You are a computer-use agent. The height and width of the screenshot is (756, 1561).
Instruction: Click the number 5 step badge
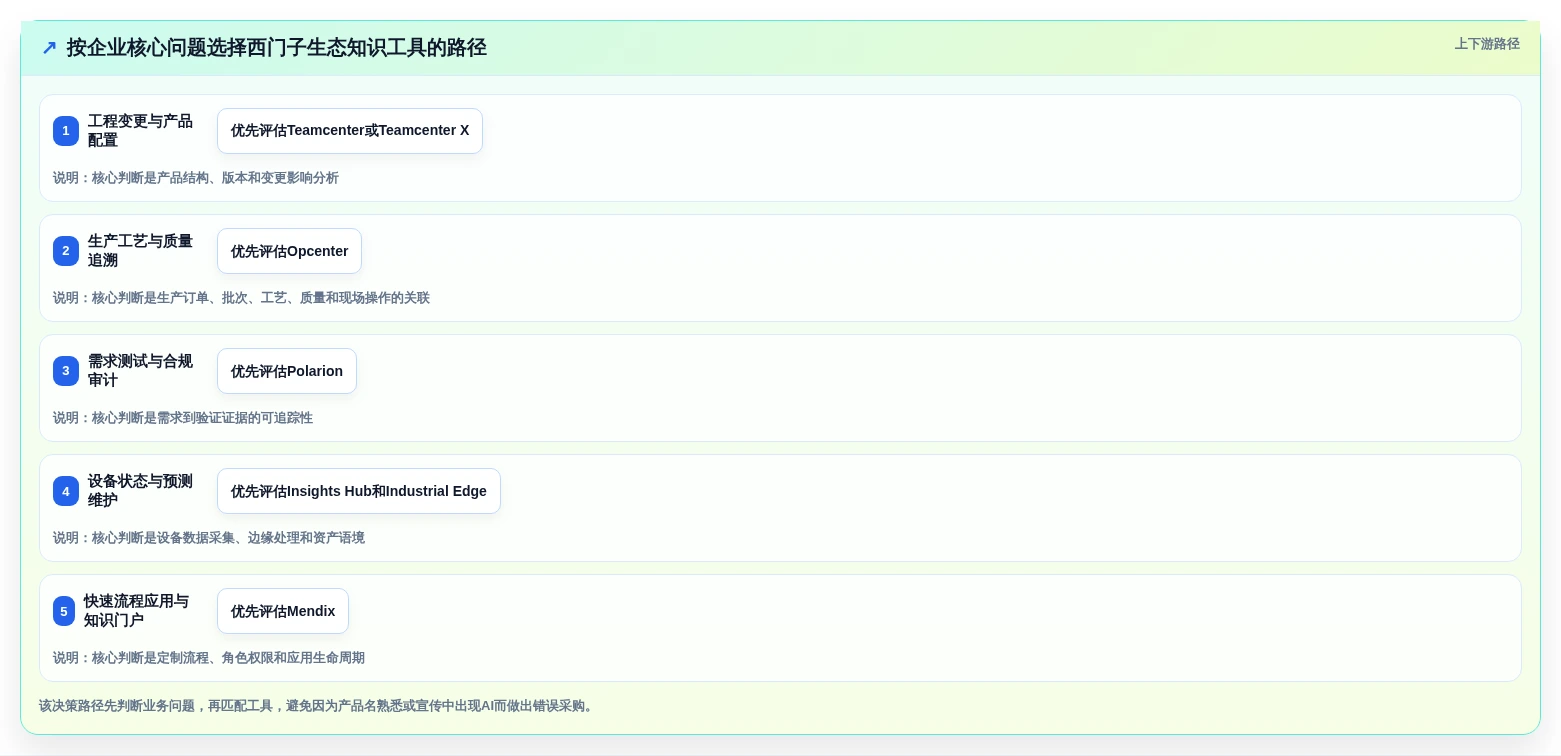tap(64, 611)
